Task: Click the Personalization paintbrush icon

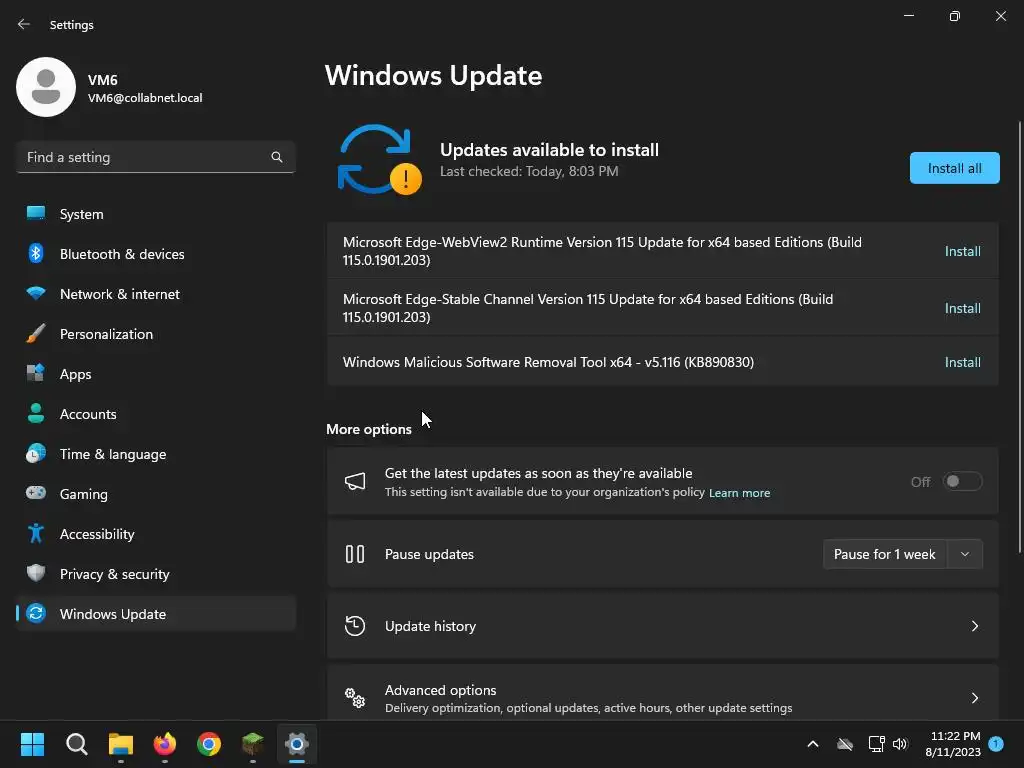Action: 36,334
